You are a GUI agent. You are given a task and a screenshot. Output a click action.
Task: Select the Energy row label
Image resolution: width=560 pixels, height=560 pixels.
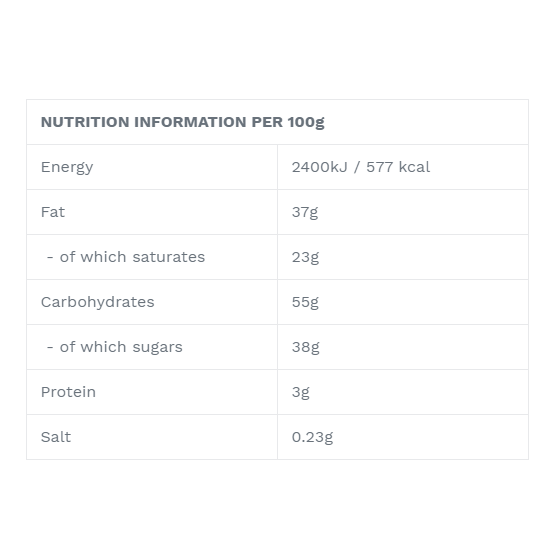tap(67, 168)
